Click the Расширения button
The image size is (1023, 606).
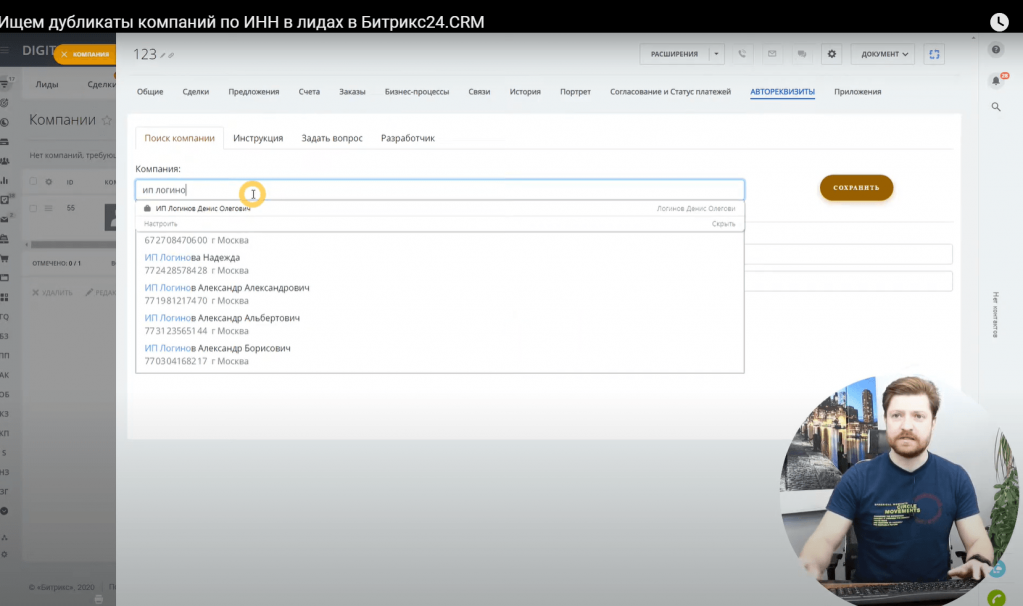674,54
